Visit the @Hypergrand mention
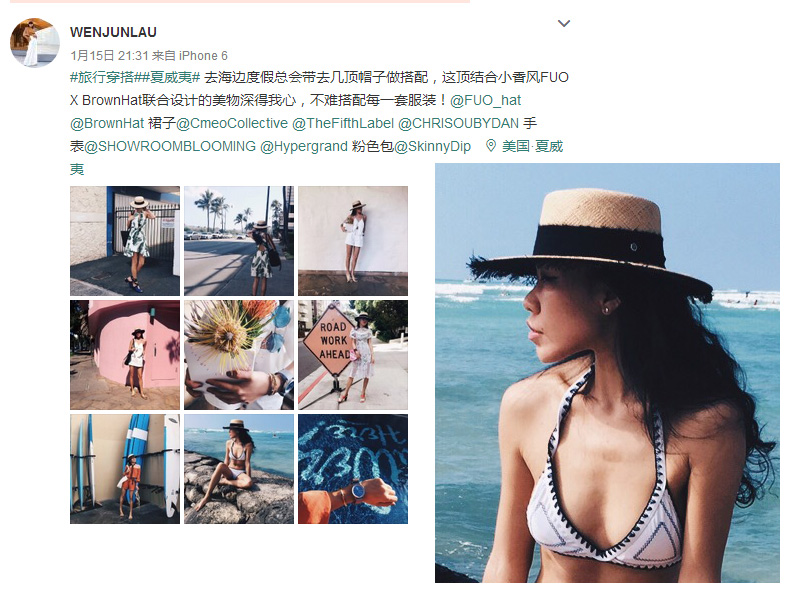Image resolution: width=790 pixels, height=593 pixels. 304,146
